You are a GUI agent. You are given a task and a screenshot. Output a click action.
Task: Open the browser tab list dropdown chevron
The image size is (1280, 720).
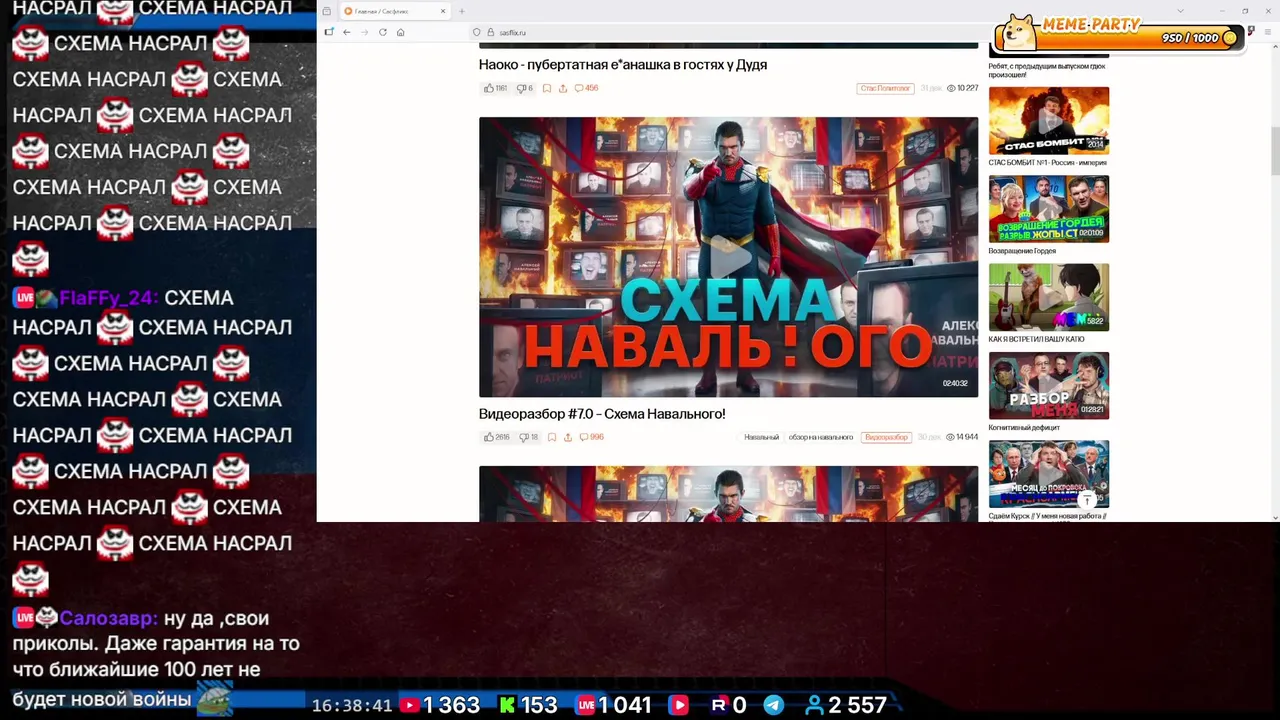coord(1180,11)
